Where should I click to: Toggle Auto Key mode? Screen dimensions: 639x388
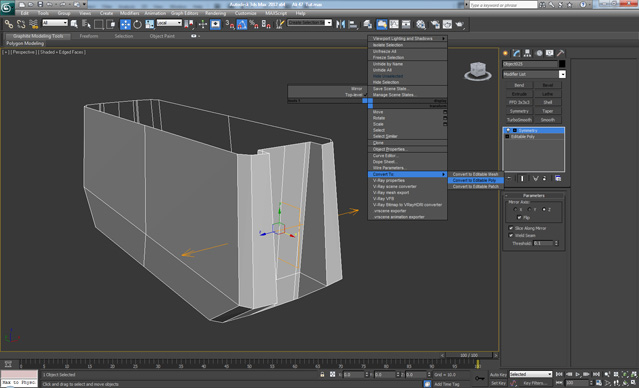click(x=498, y=375)
